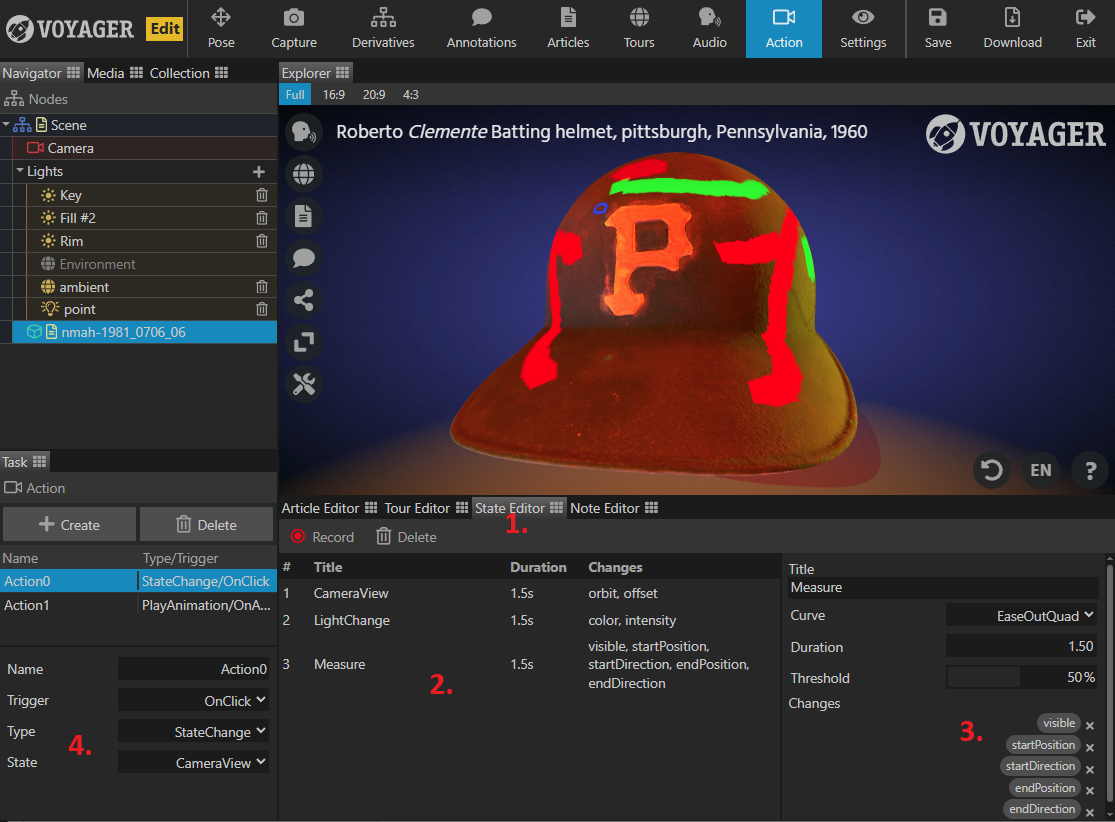This screenshot has height=822, width=1115.
Task: Switch to the Collection tab
Action: coord(188,73)
